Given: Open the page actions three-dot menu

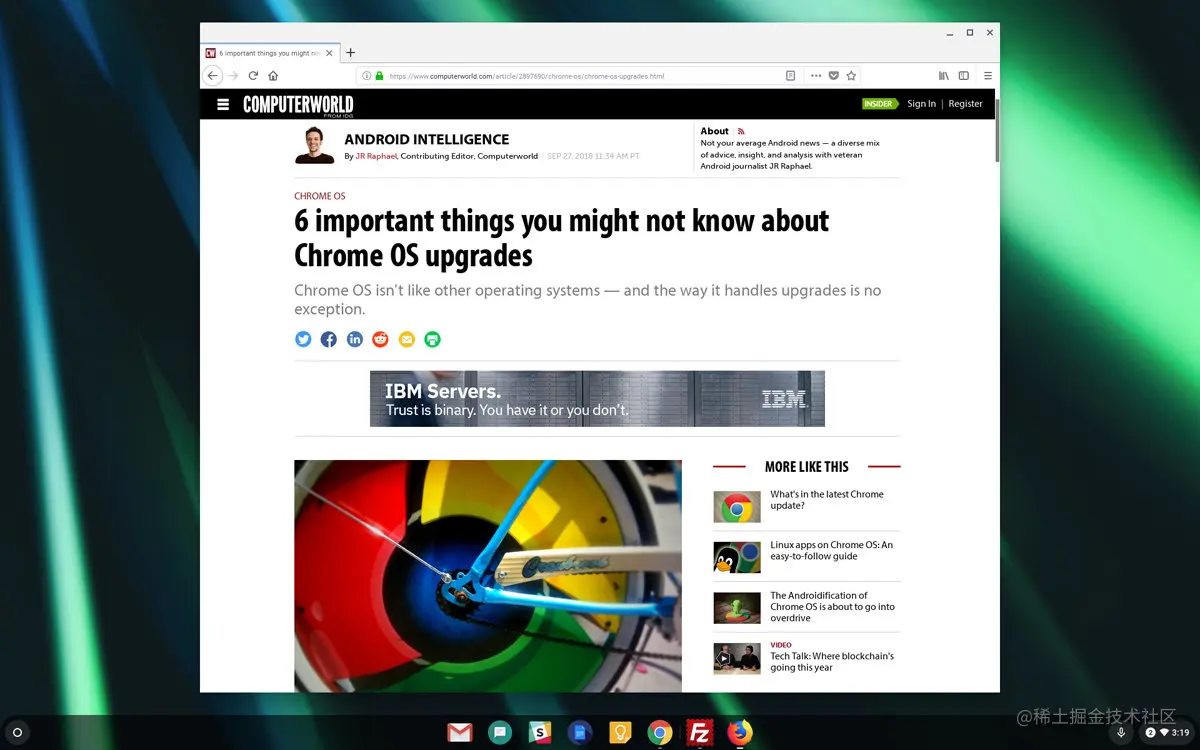Looking at the screenshot, I should [x=816, y=76].
